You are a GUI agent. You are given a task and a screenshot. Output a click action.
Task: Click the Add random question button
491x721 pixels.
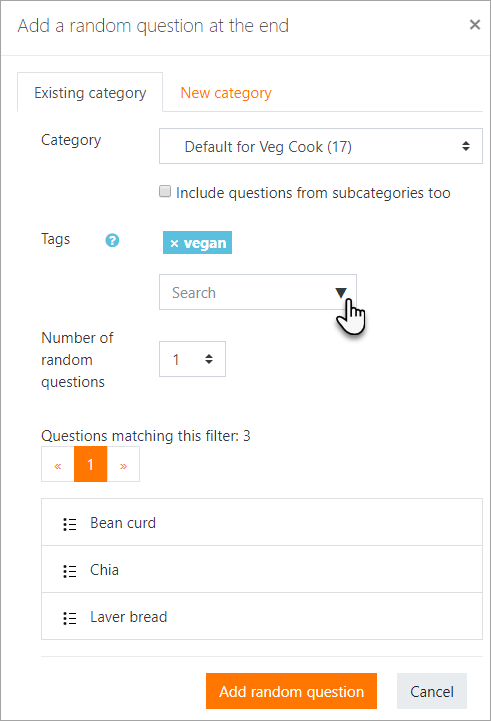click(291, 691)
